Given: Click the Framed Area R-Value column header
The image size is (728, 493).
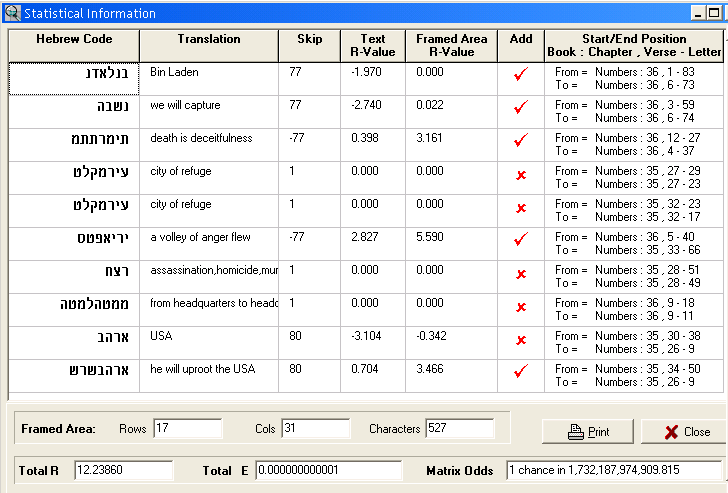Looking at the screenshot, I should [452, 45].
